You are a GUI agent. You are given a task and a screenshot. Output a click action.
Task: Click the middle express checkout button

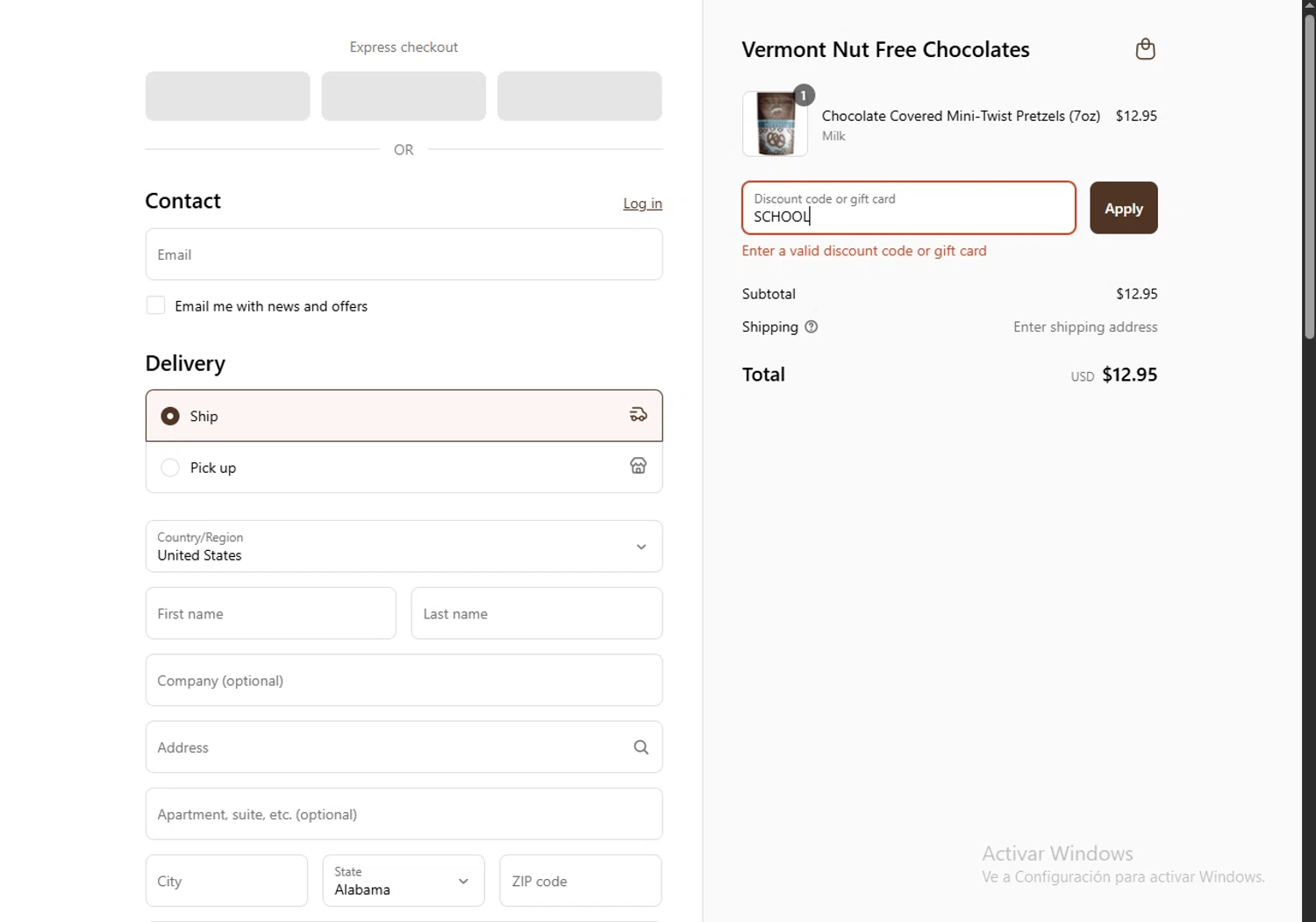pos(404,96)
